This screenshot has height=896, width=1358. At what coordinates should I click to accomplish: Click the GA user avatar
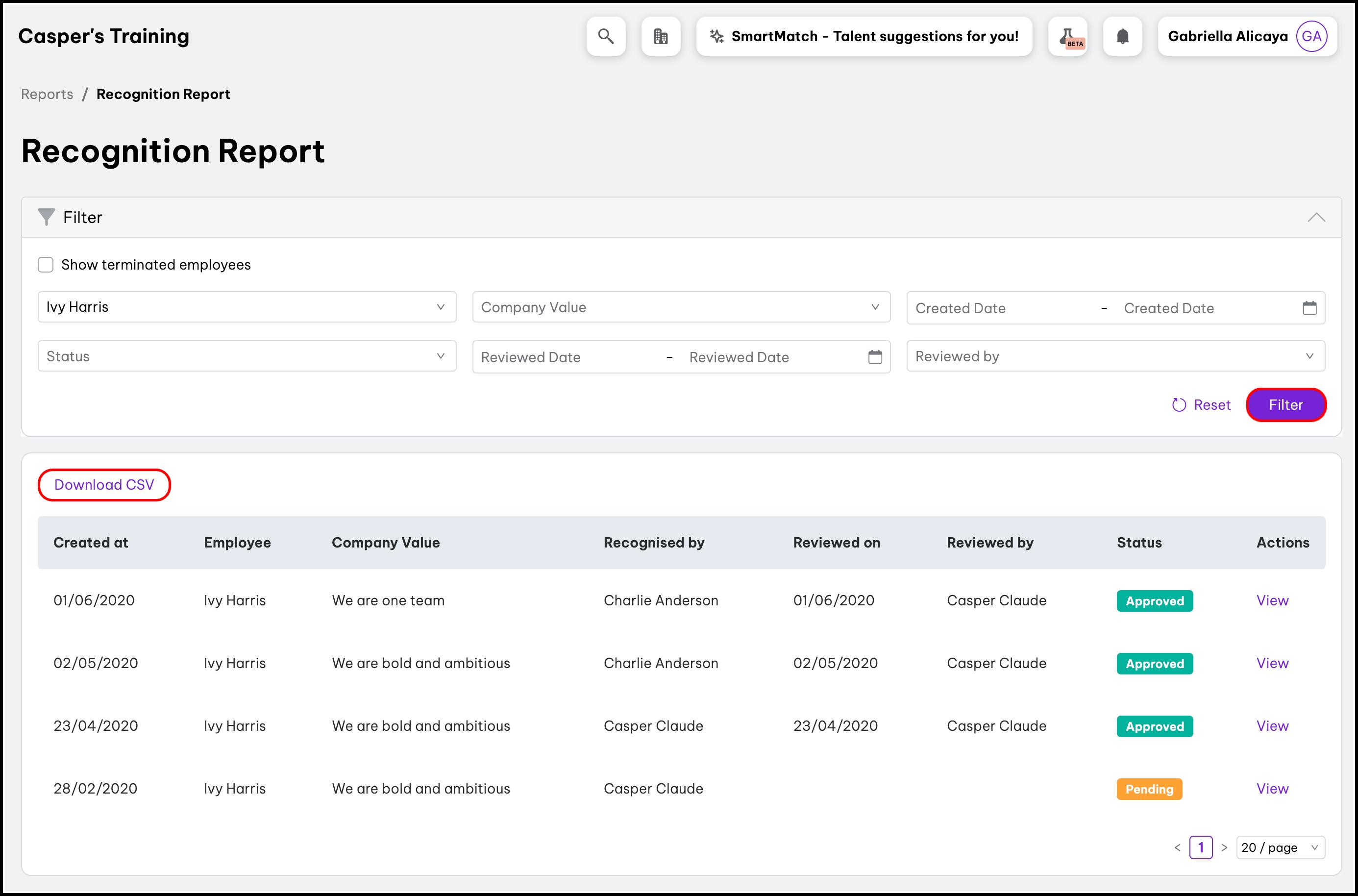1311,37
